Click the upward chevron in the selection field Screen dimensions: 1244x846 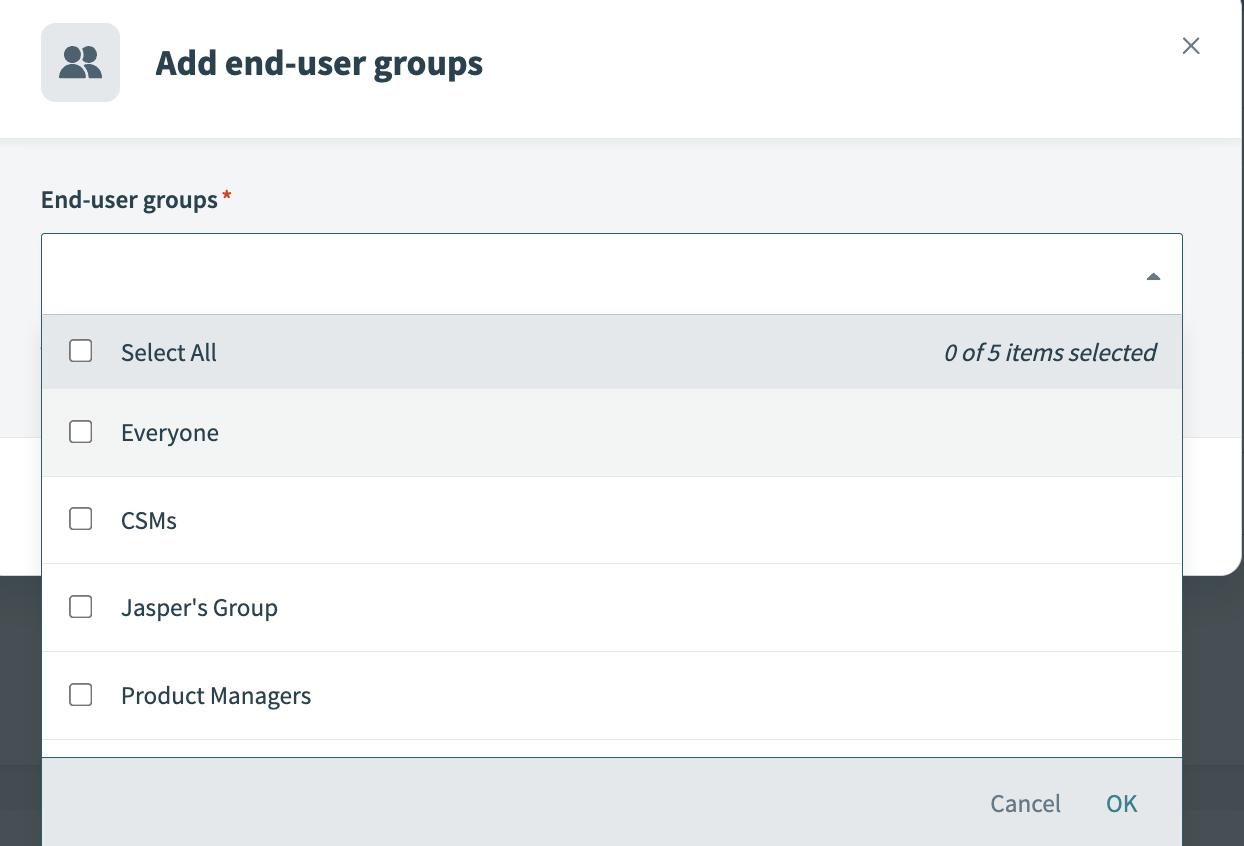pyautogui.click(x=1153, y=275)
